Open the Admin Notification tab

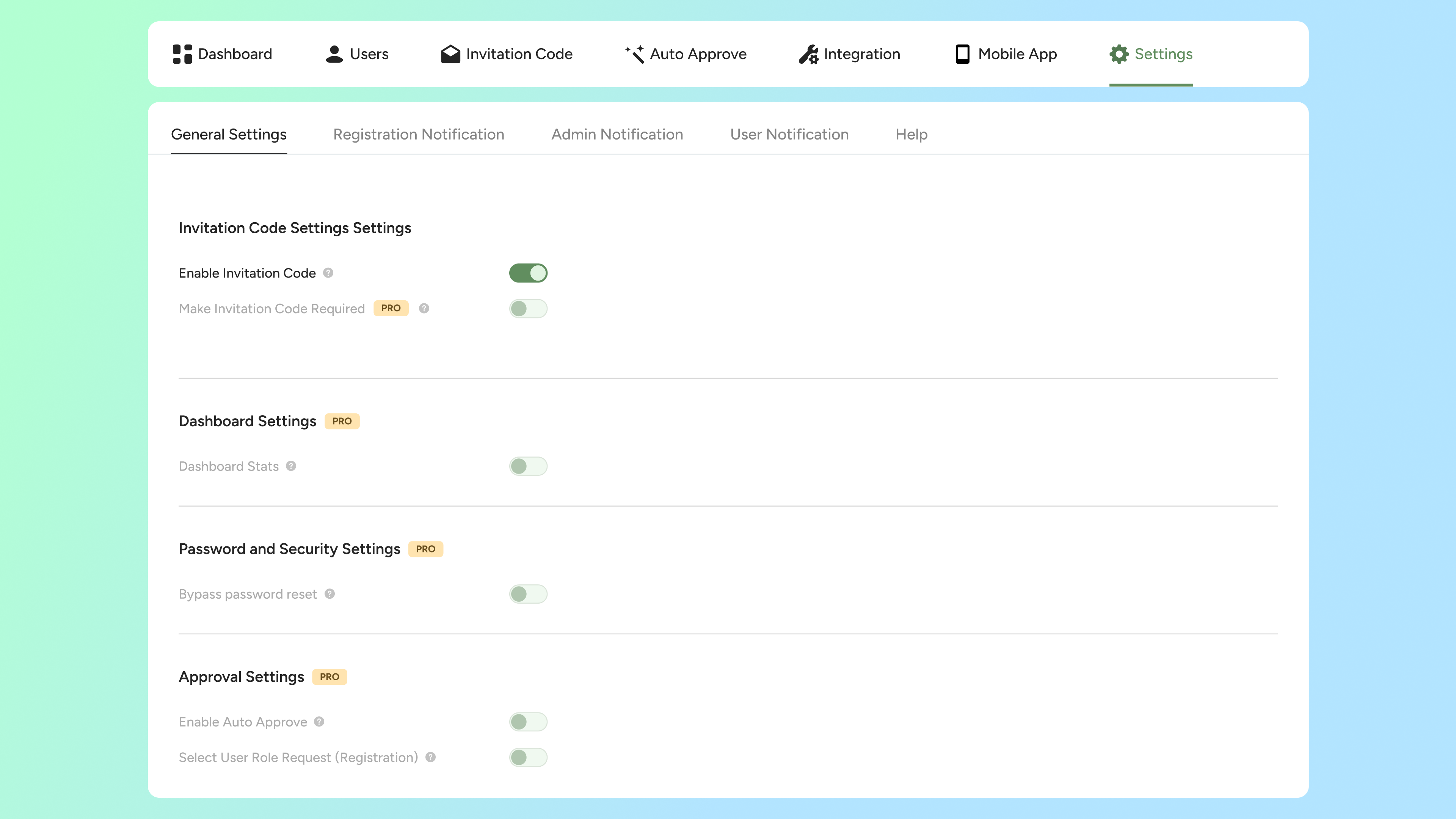click(x=617, y=135)
